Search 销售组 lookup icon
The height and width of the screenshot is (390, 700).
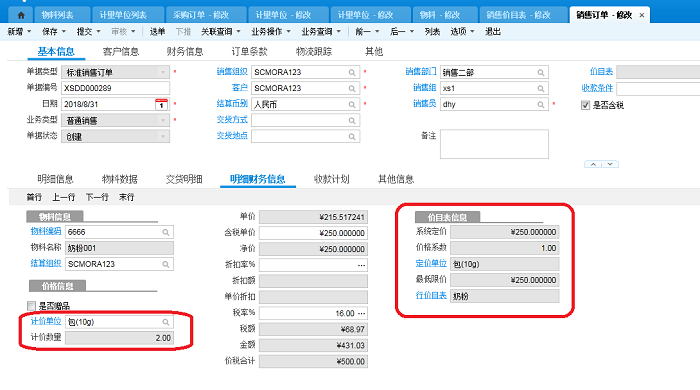[x=541, y=88]
